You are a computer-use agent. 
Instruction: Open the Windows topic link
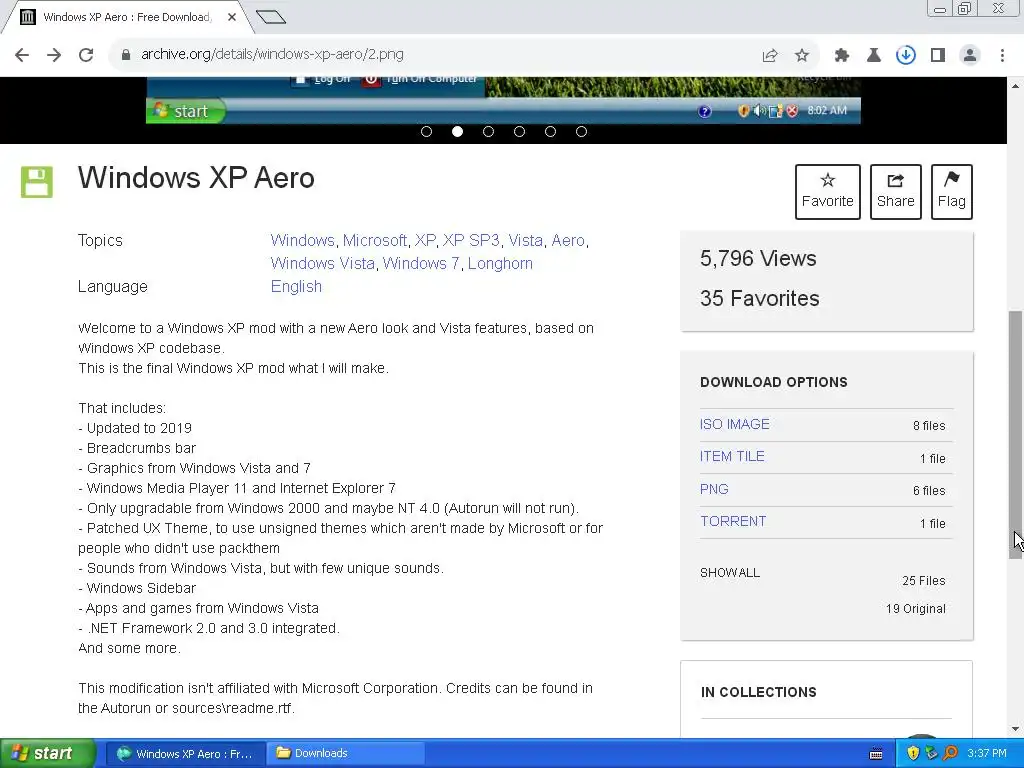coord(302,240)
